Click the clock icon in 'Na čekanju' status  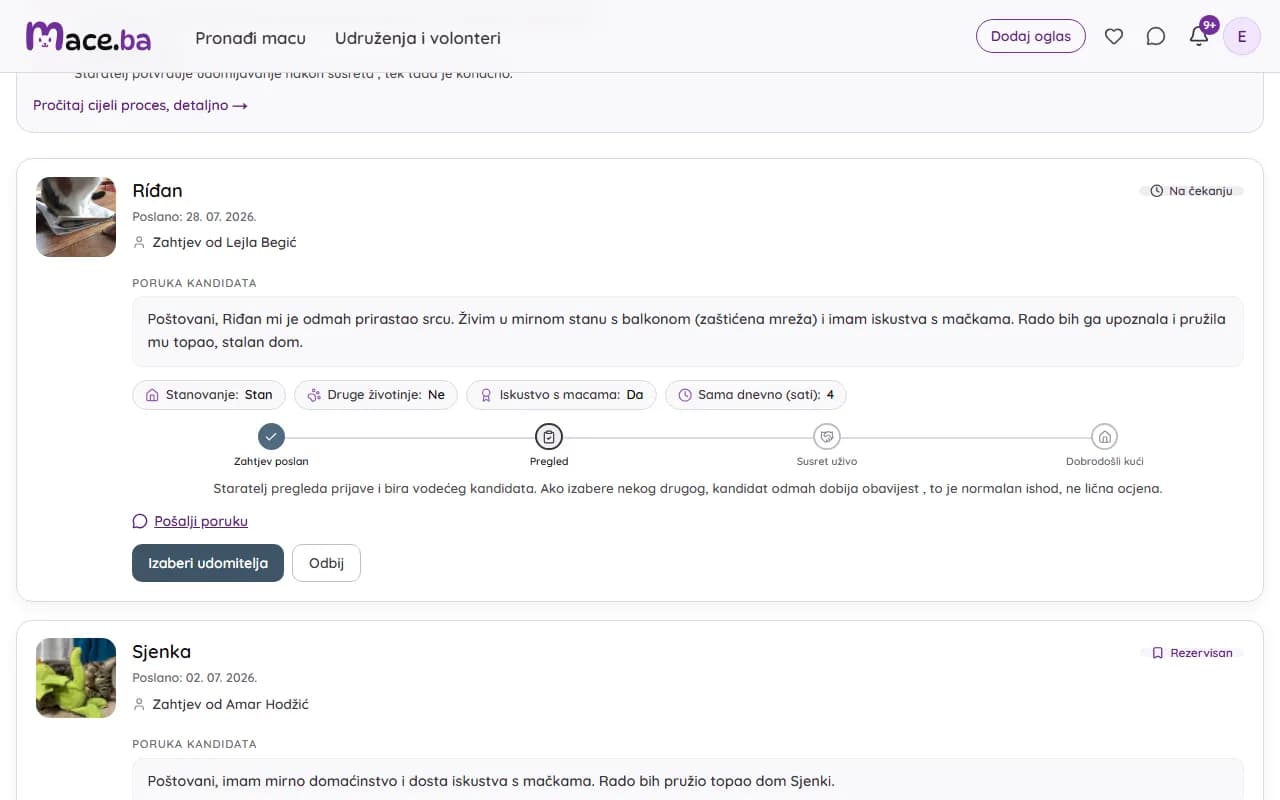click(1157, 191)
